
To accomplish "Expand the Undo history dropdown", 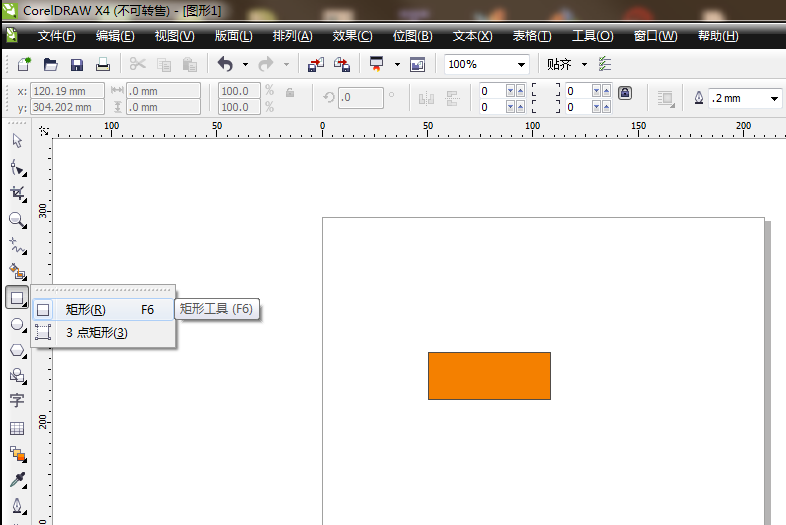I will click(x=245, y=65).
